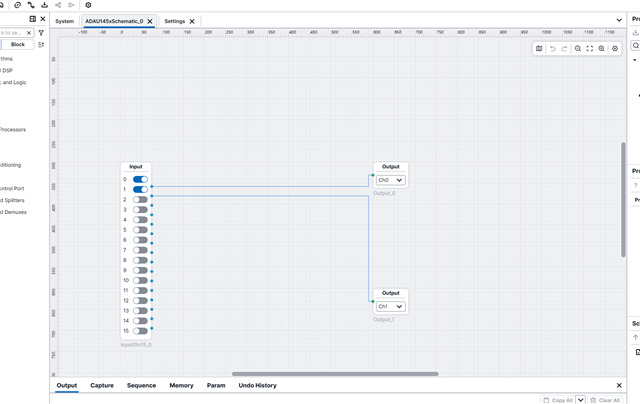Open the filter funnel in toolbox
The height and width of the screenshot is (404, 640).
point(41,33)
